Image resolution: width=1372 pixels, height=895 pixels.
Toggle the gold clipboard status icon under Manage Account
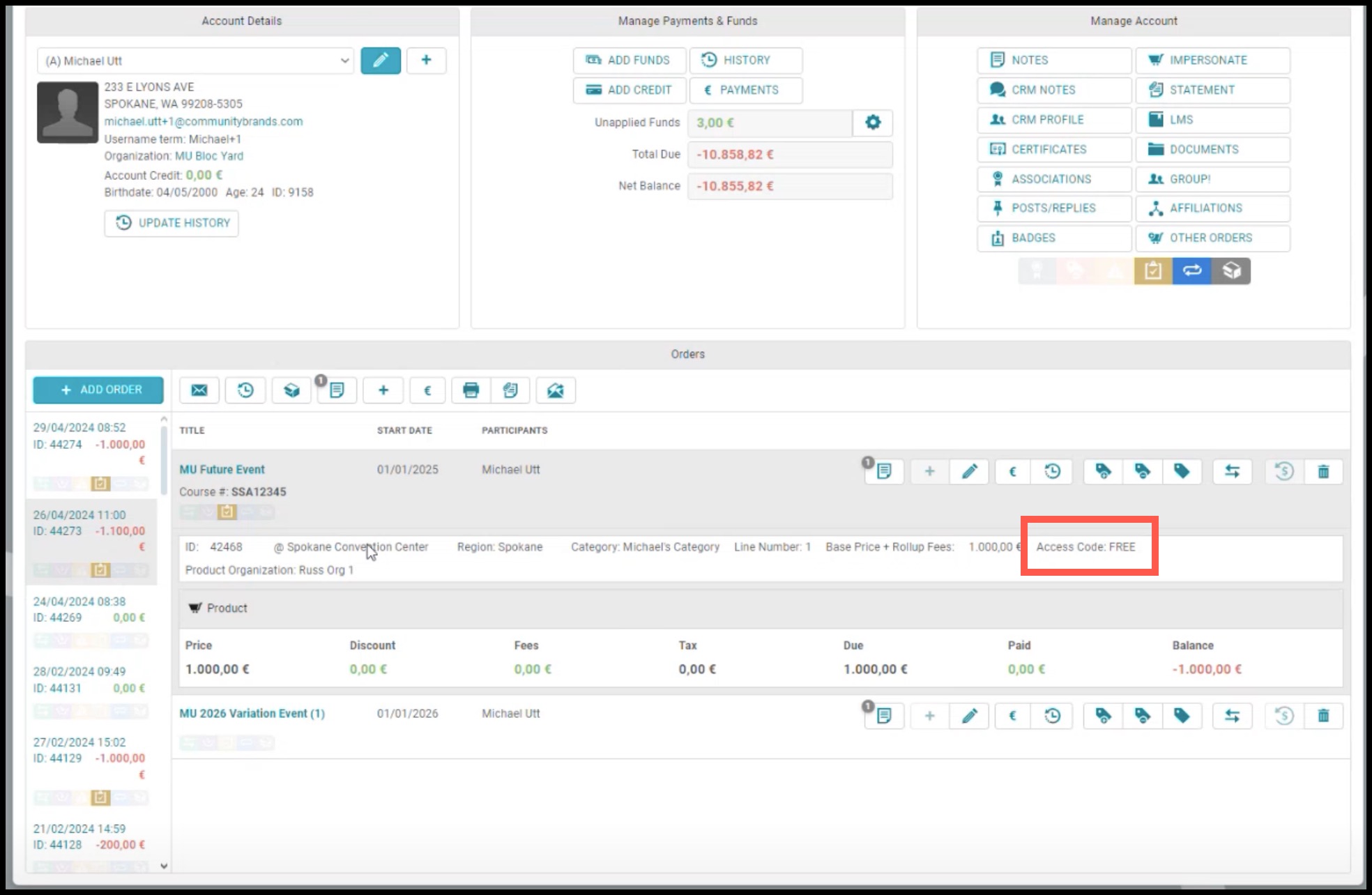point(1152,271)
